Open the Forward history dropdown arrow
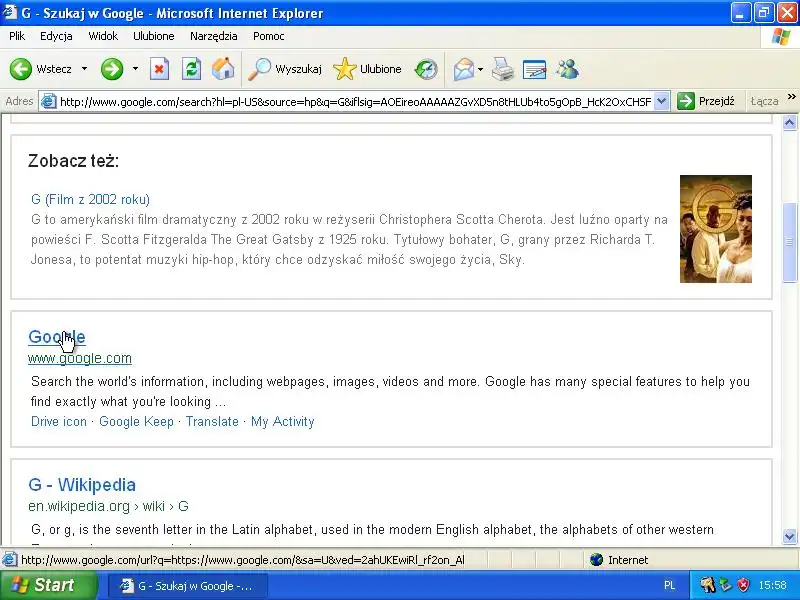800x600 pixels. pyautogui.click(x=135, y=68)
